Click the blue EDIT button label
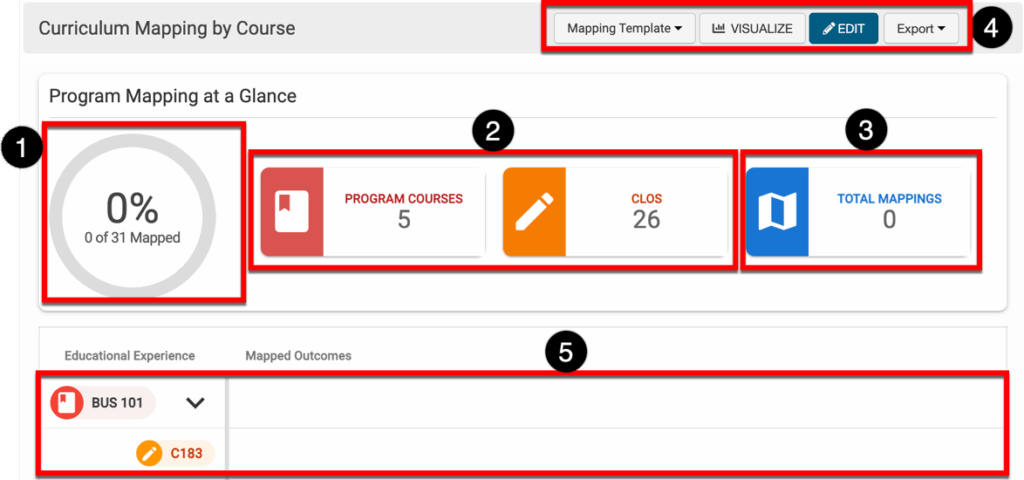Image resolution: width=1024 pixels, height=480 pixels. (x=850, y=29)
